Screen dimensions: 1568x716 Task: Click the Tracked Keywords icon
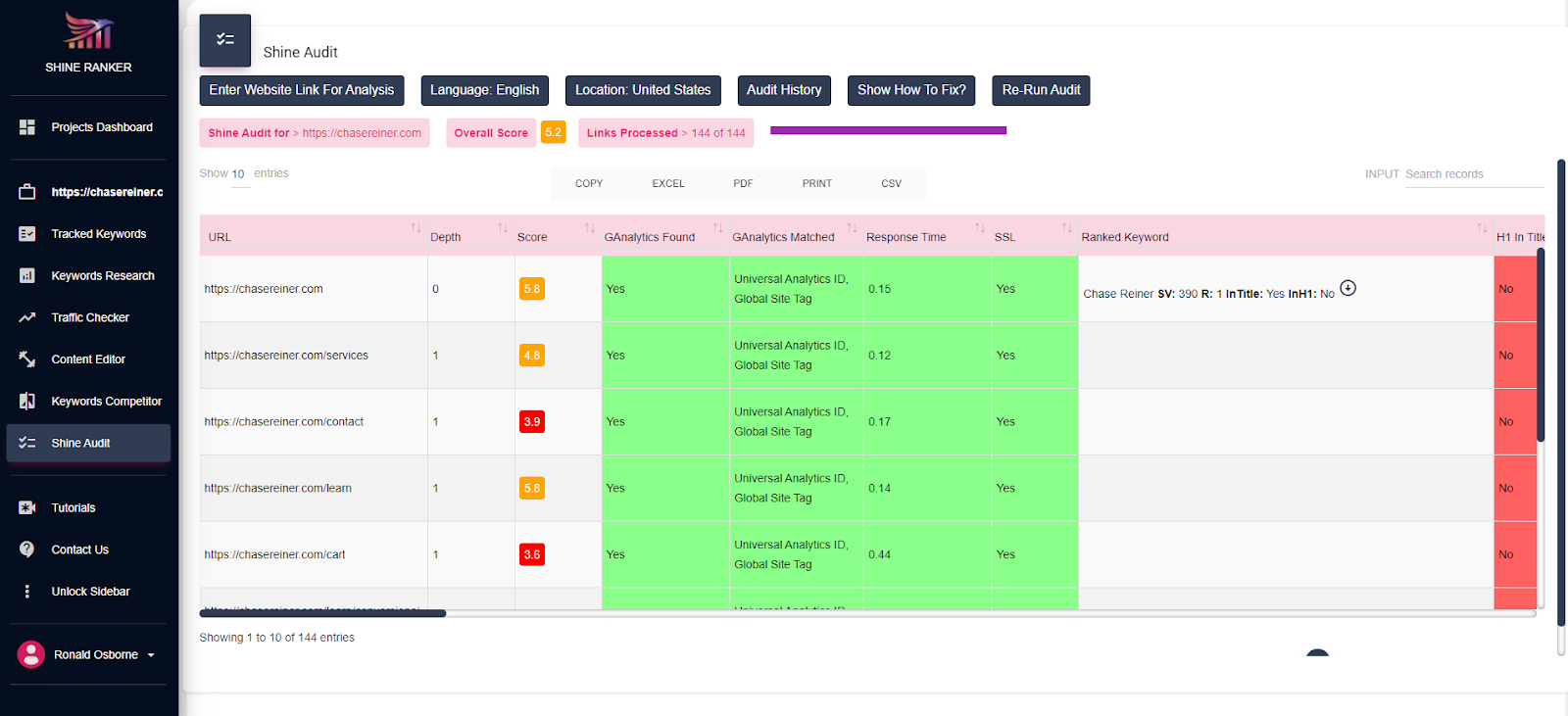(27, 234)
